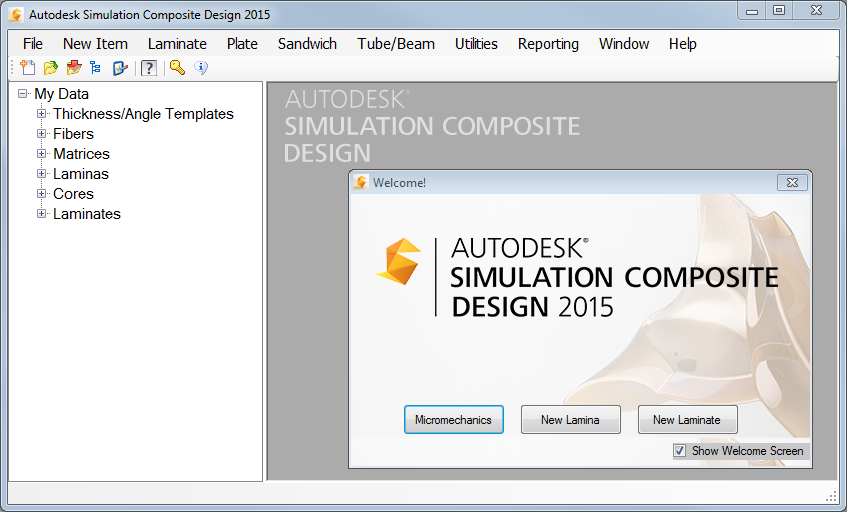Close the main application window
847x512 pixels.
[x=816, y=11]
